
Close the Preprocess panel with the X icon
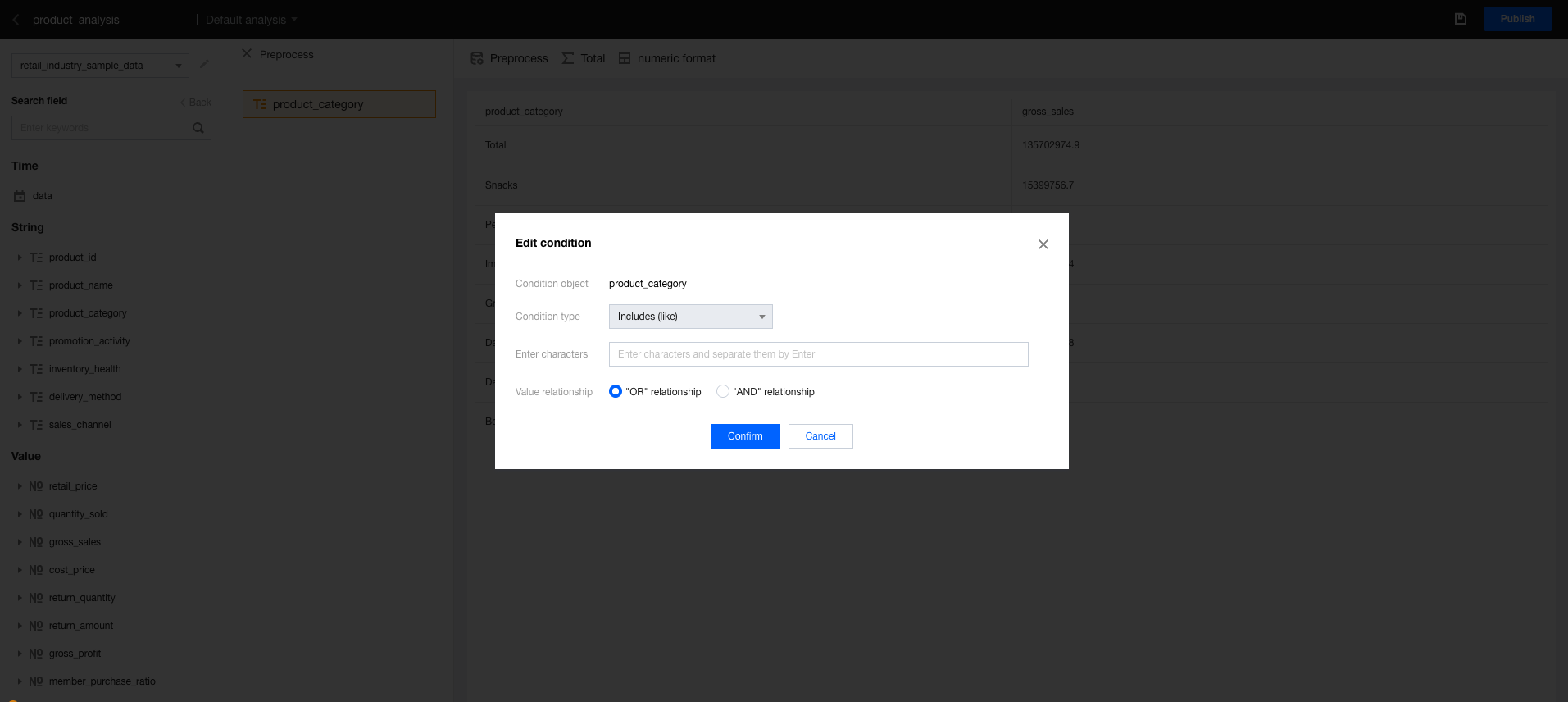247,54
